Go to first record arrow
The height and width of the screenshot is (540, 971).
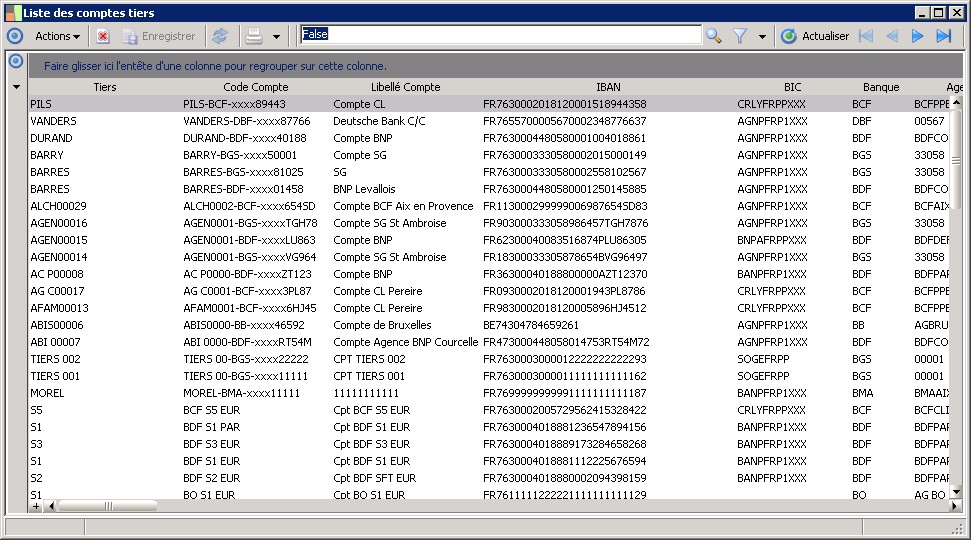(866, 36)
